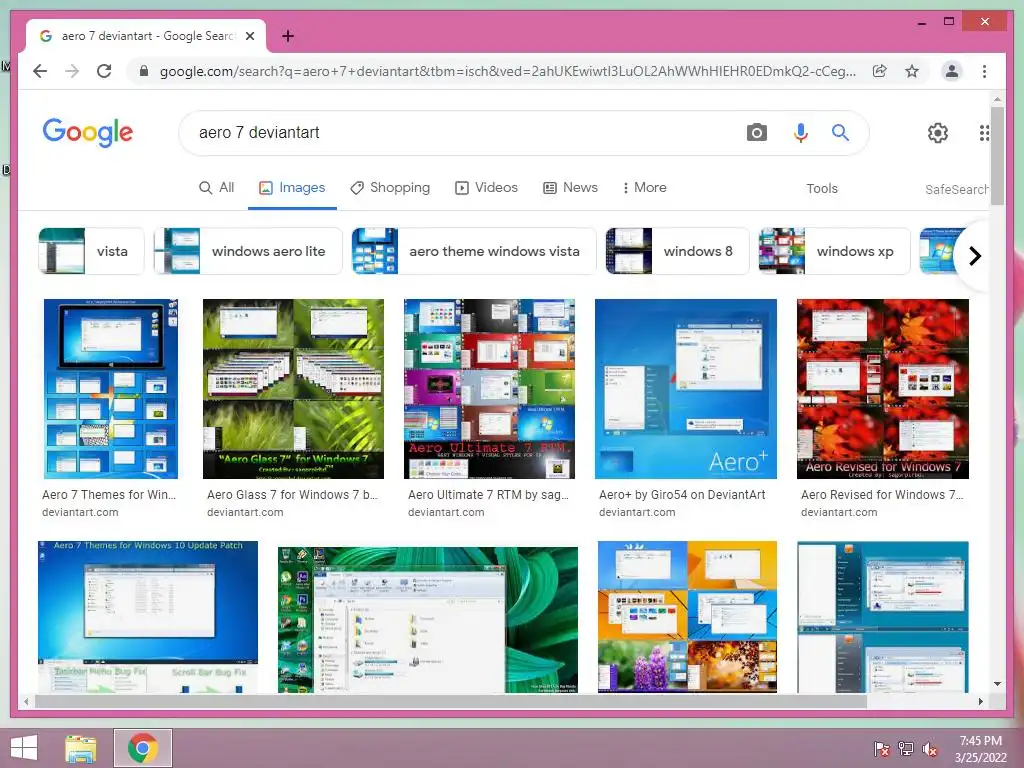1024x768 pixels.
Task: Filter by the windows 8 chip
Action: [x=677, y=251]
